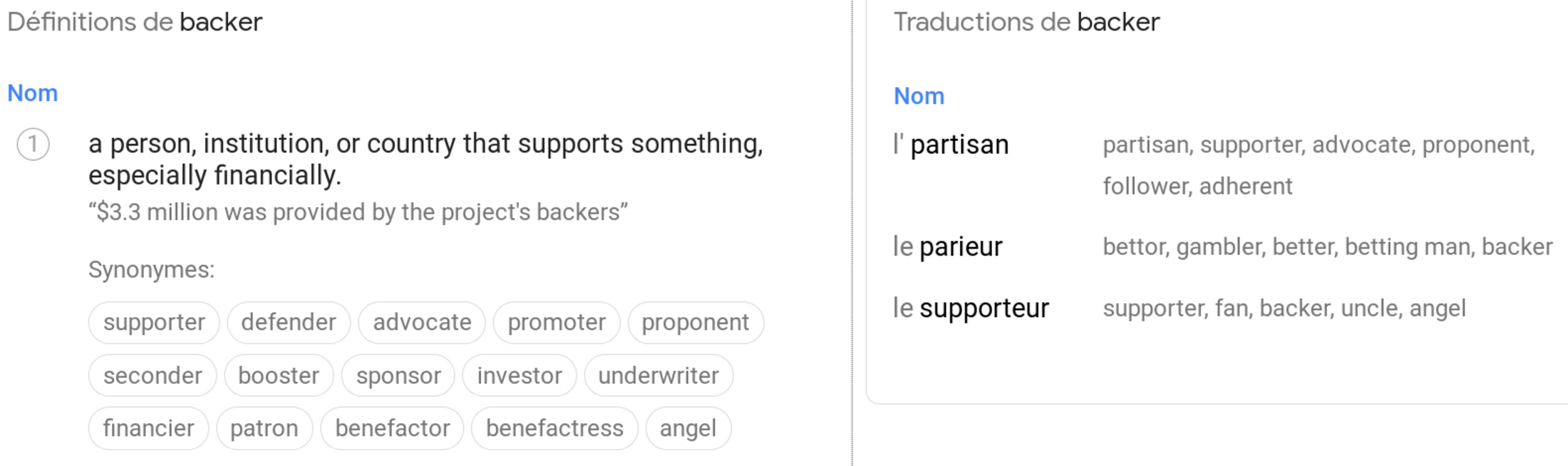Select the 'seconder' synonym chip

tap(153, 376)
